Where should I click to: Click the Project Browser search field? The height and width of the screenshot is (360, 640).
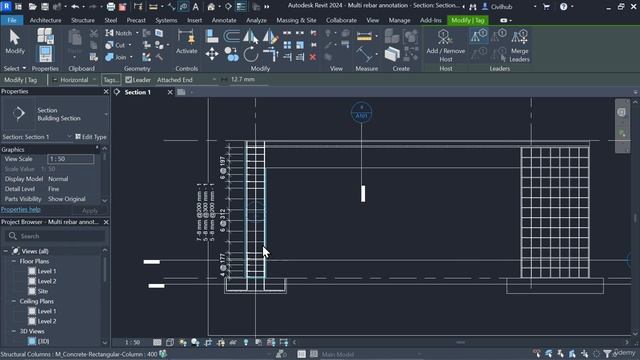[55, 236]
